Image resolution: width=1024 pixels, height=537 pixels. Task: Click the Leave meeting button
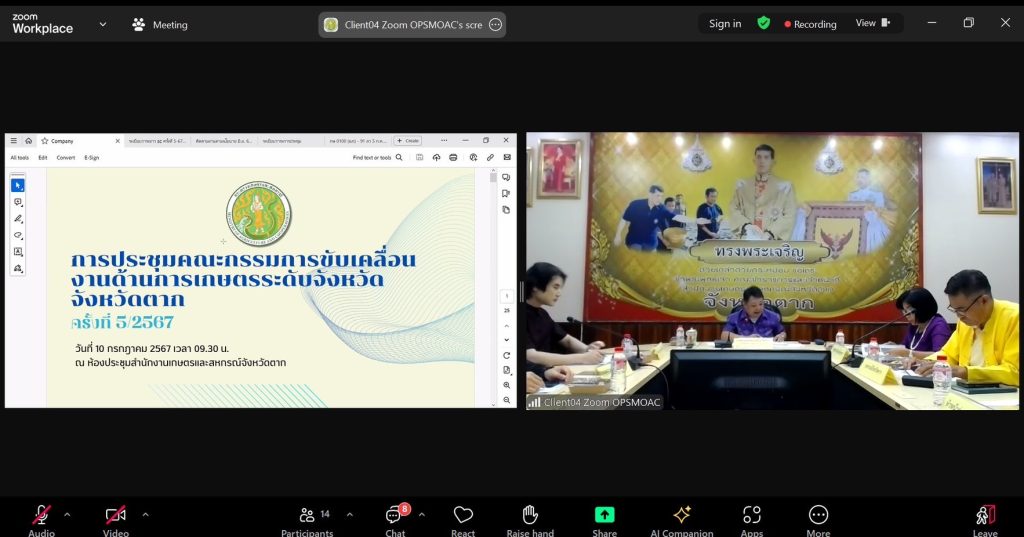[985, 520]
